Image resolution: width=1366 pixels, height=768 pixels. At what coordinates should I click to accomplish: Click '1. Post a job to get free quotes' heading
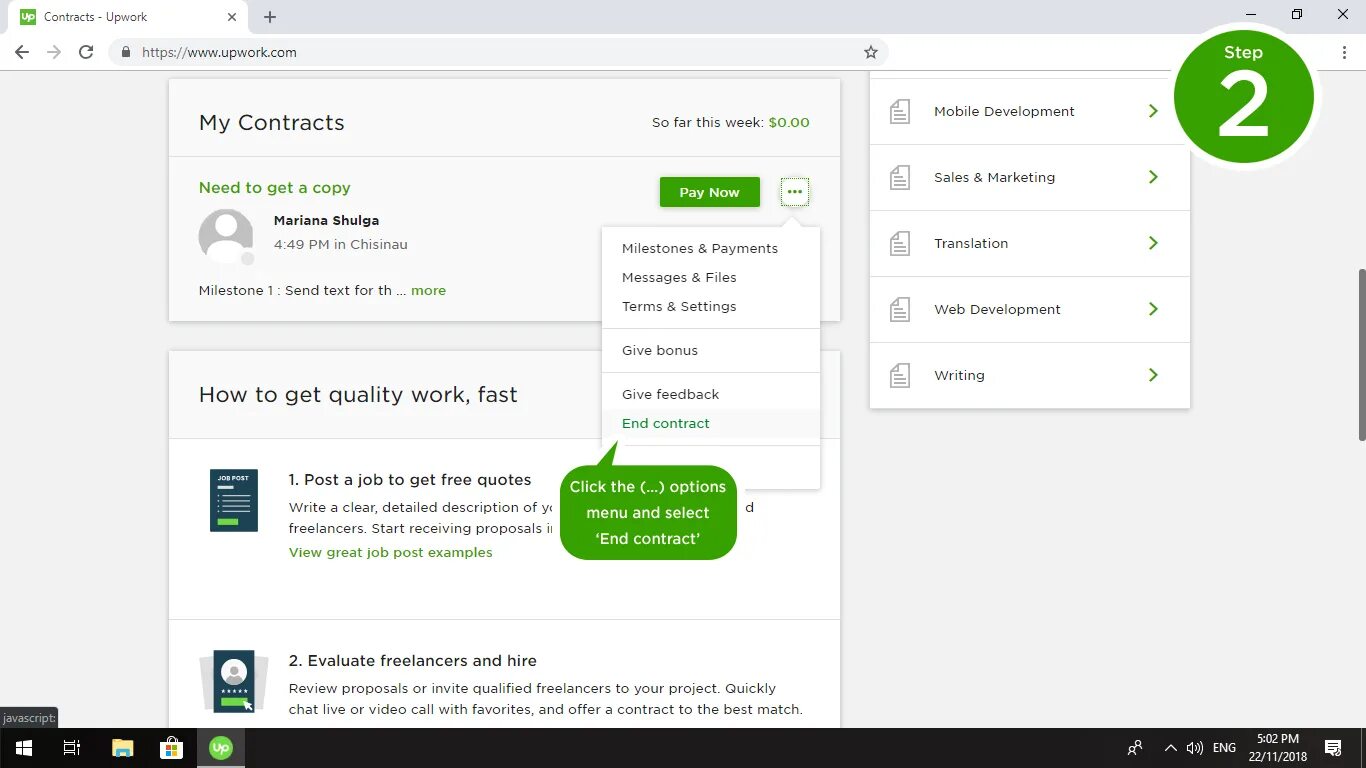(x=410, y=479)
